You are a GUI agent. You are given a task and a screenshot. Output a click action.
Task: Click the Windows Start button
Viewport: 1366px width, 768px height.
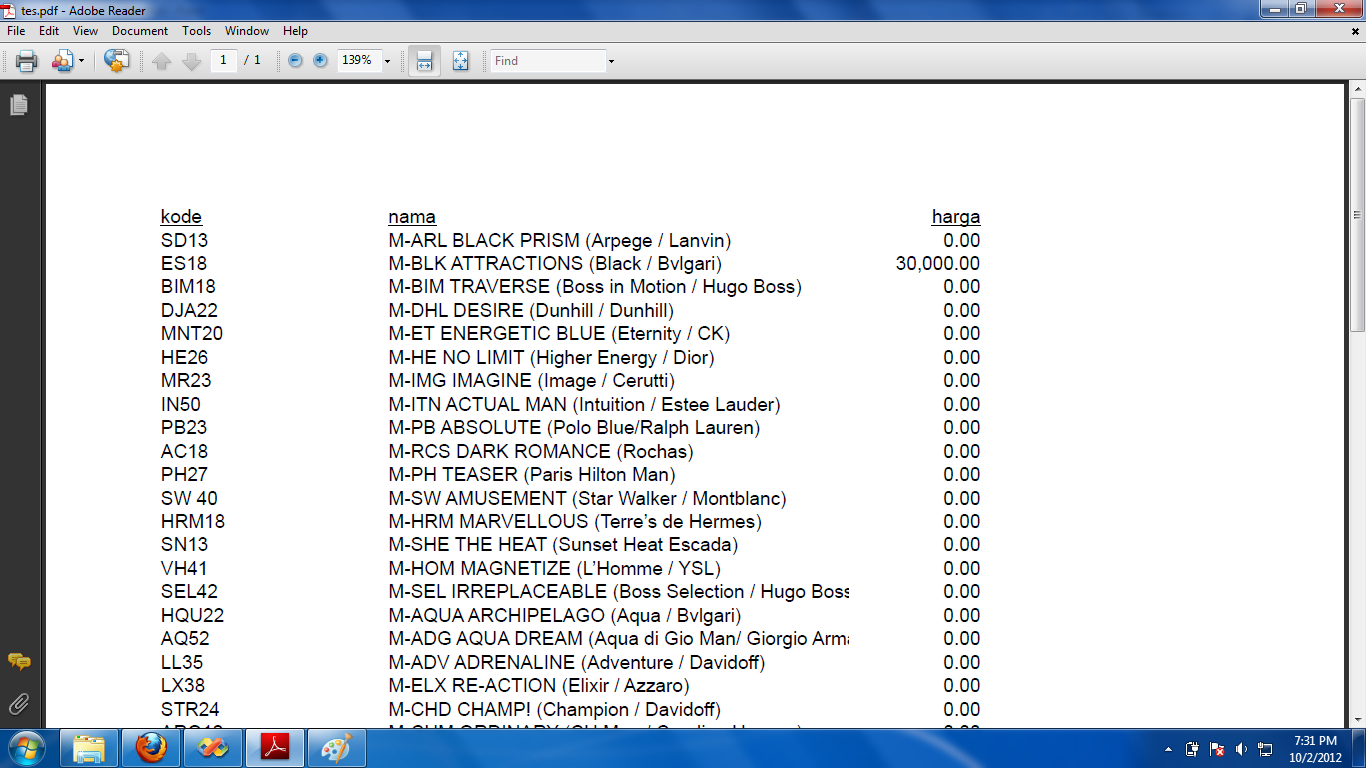25,747
